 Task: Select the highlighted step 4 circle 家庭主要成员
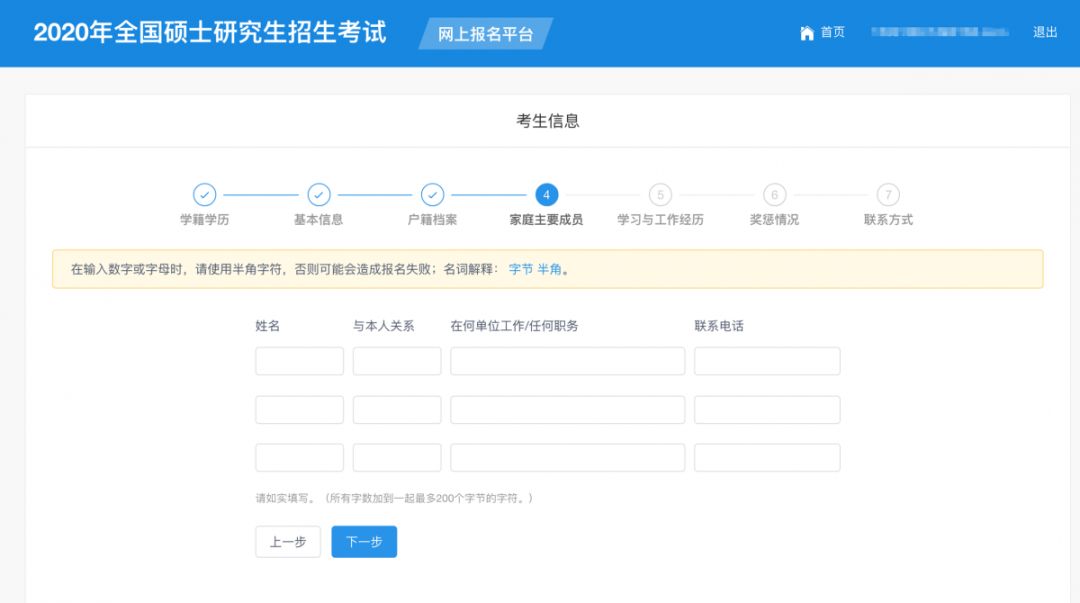546,195
